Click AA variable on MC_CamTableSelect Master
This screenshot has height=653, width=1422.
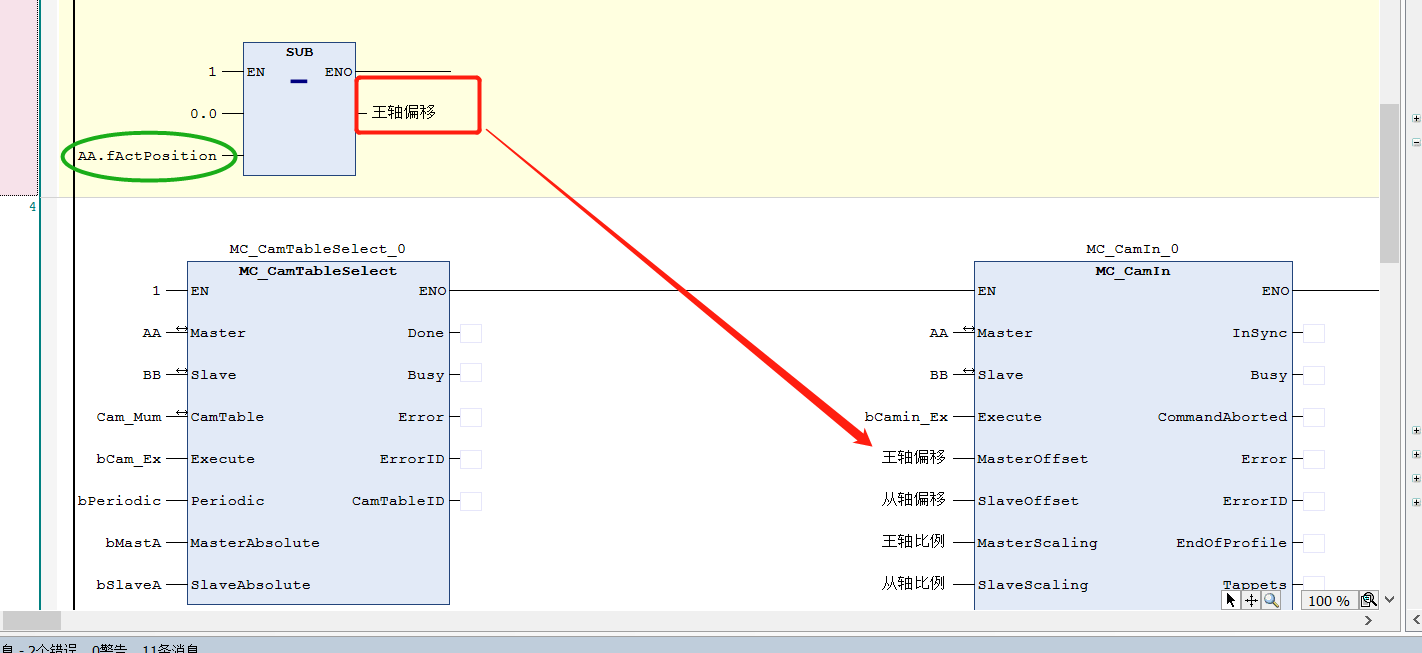151,333
